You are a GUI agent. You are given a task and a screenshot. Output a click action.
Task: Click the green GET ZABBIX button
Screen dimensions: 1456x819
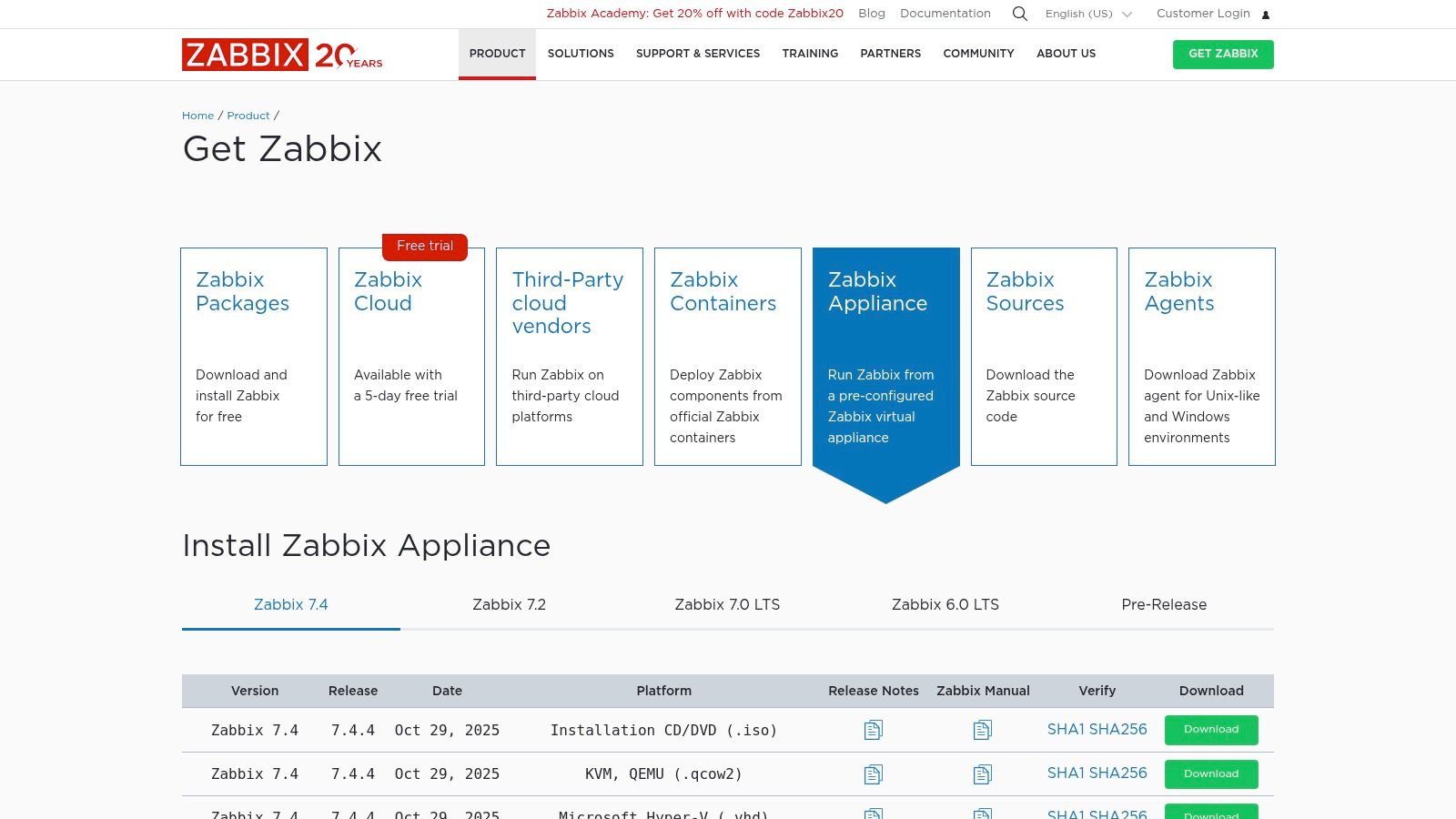pos(1223,54)
